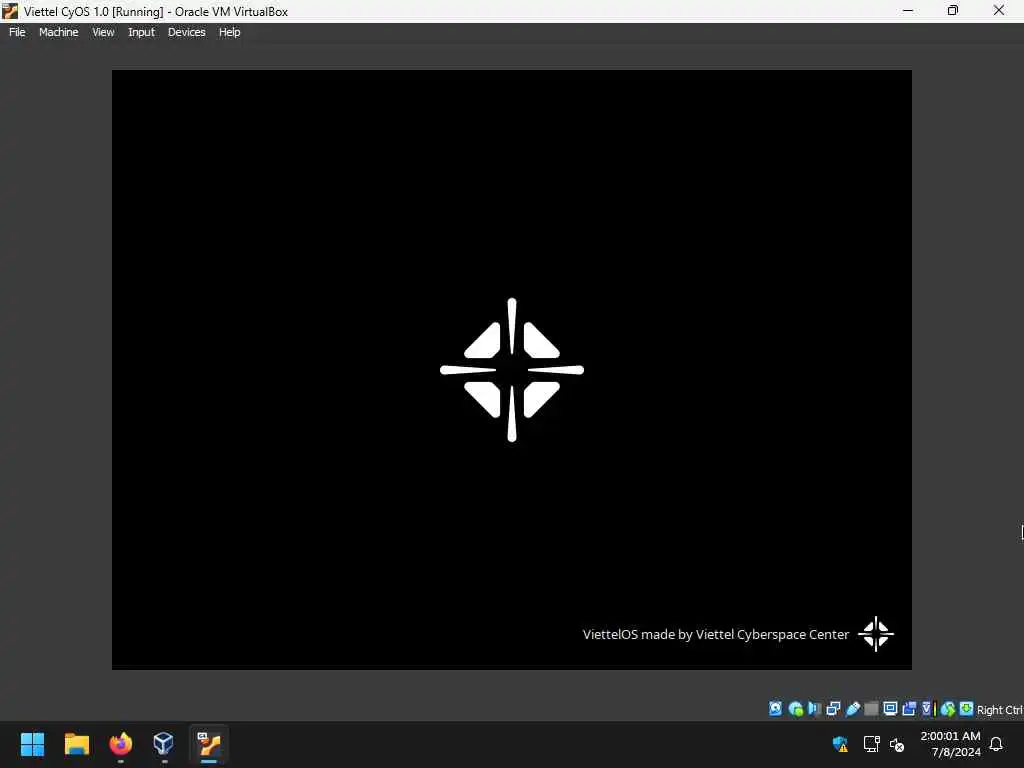The height and width of the screenshot is (768, 1024).
Task: Click the USB devices status icon
Action: pyautogui.click(x=852, y=709)
